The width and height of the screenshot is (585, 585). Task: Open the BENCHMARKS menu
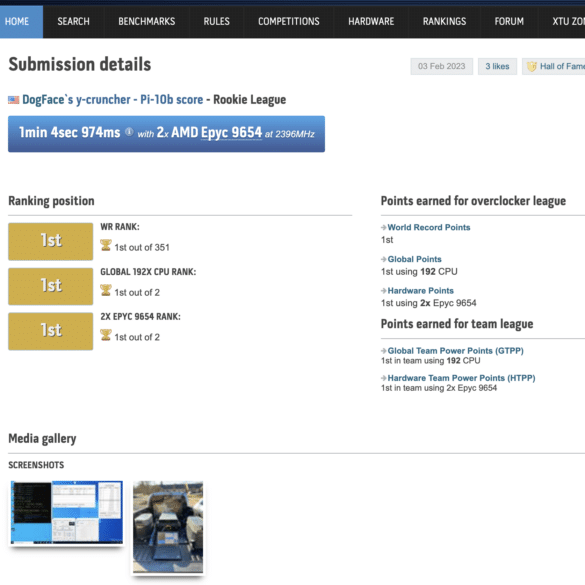click(x=147, y=21)
